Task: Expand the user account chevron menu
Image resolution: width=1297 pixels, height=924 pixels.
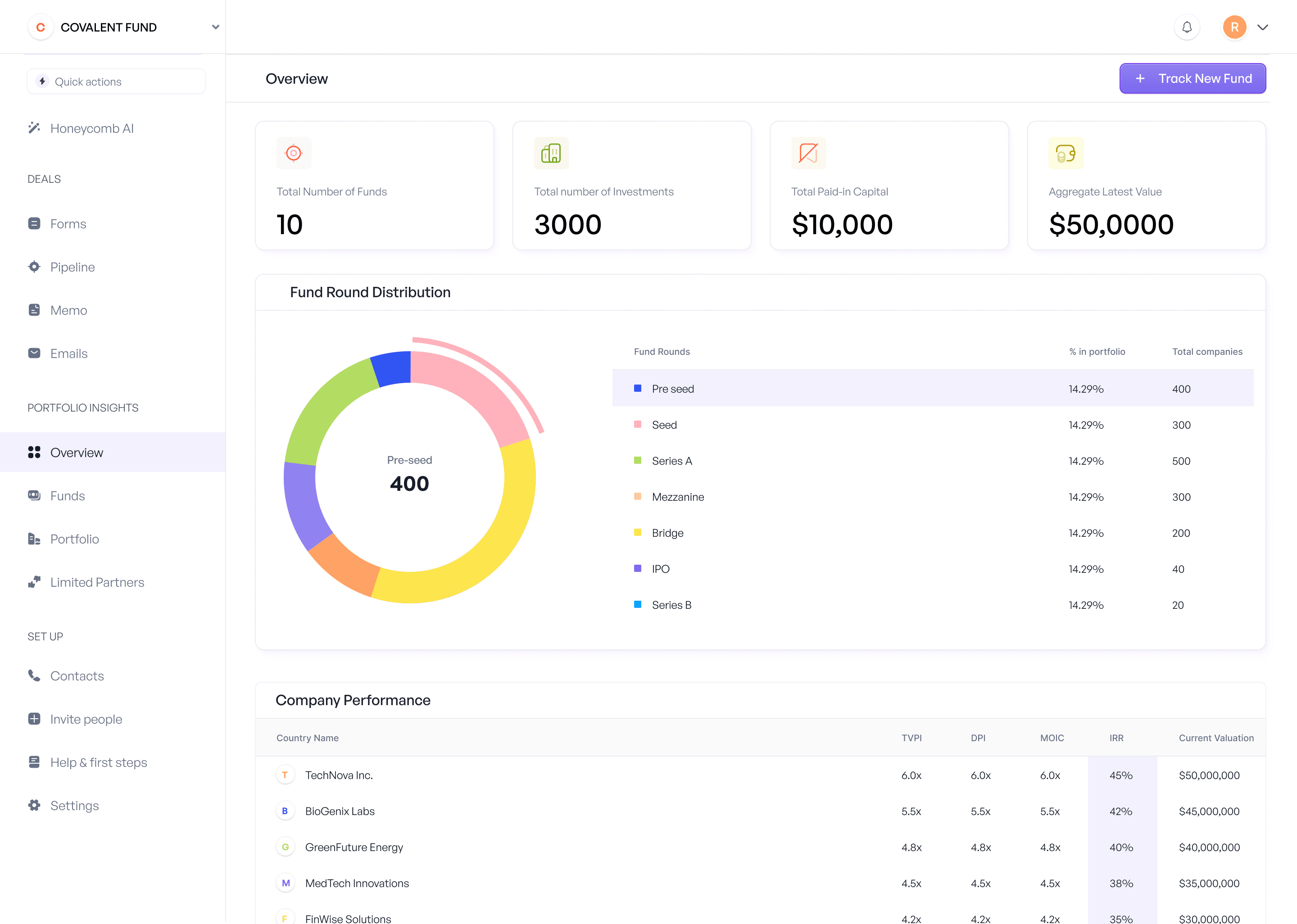Action: 1263,27
